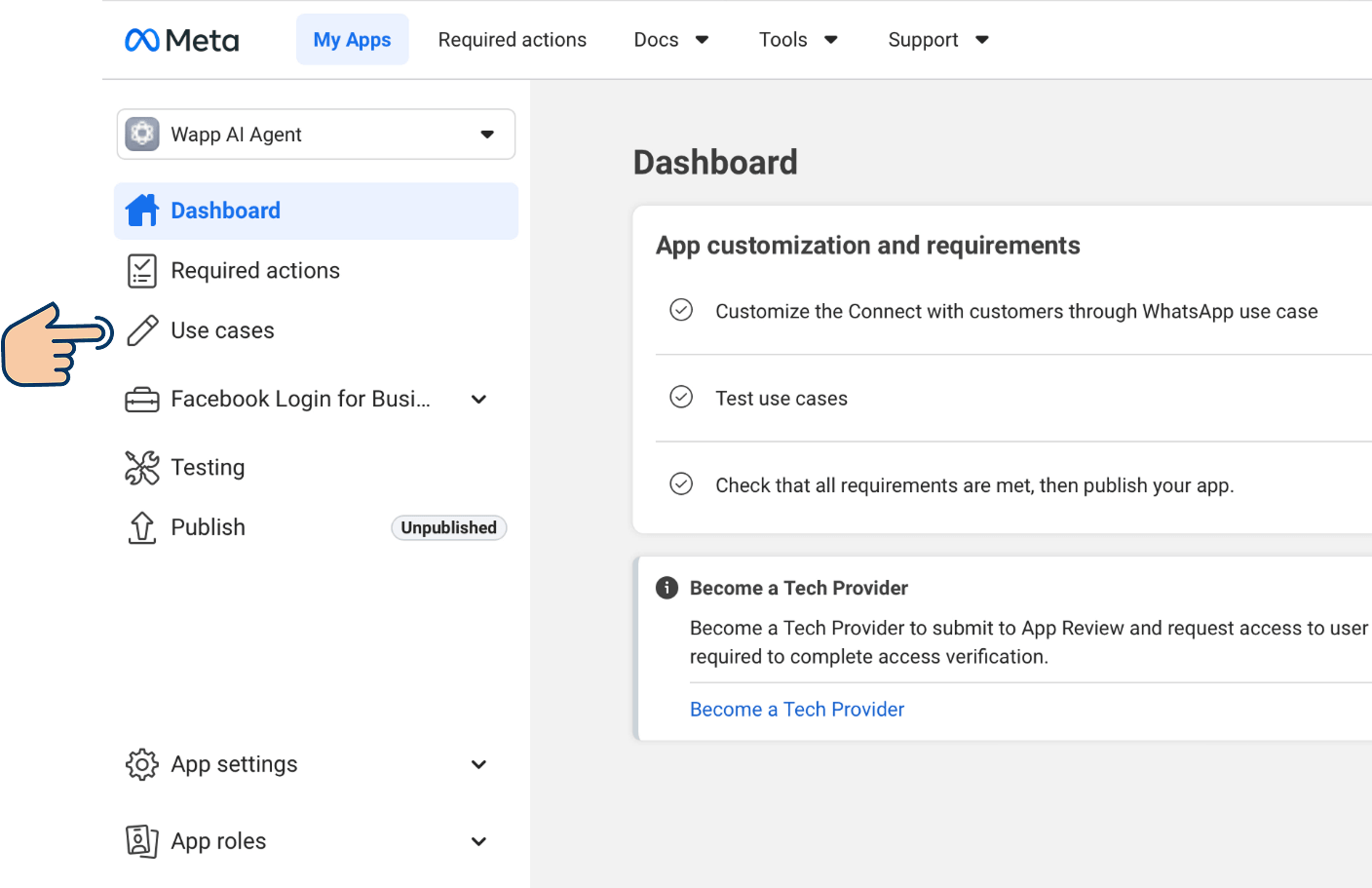1372x888 pixels.
Task: Expand the App roles chevron
Action: point(478,841)
